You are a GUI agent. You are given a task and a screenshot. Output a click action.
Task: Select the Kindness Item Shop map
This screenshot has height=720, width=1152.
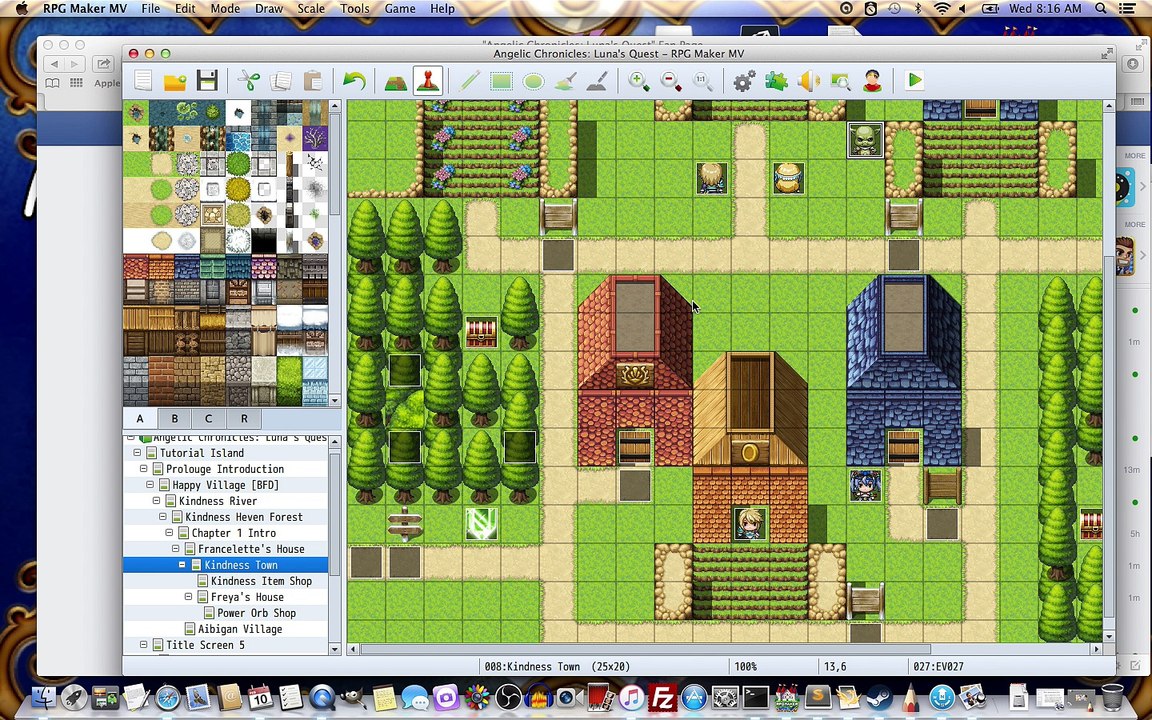point(261,580)
